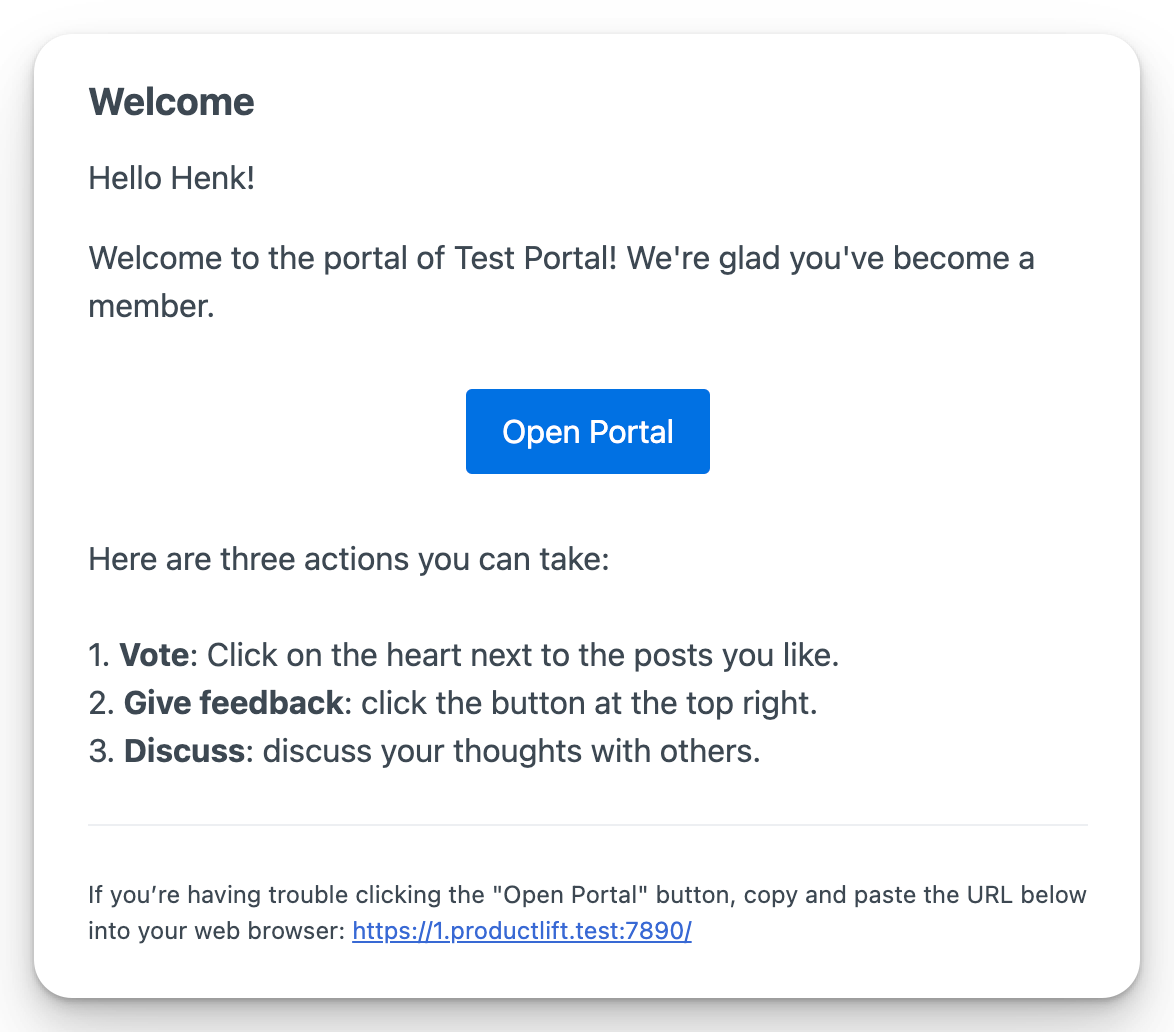Click the bold Welcome heading
This screenshot has width=1174, height=1032.
[171, 102]
